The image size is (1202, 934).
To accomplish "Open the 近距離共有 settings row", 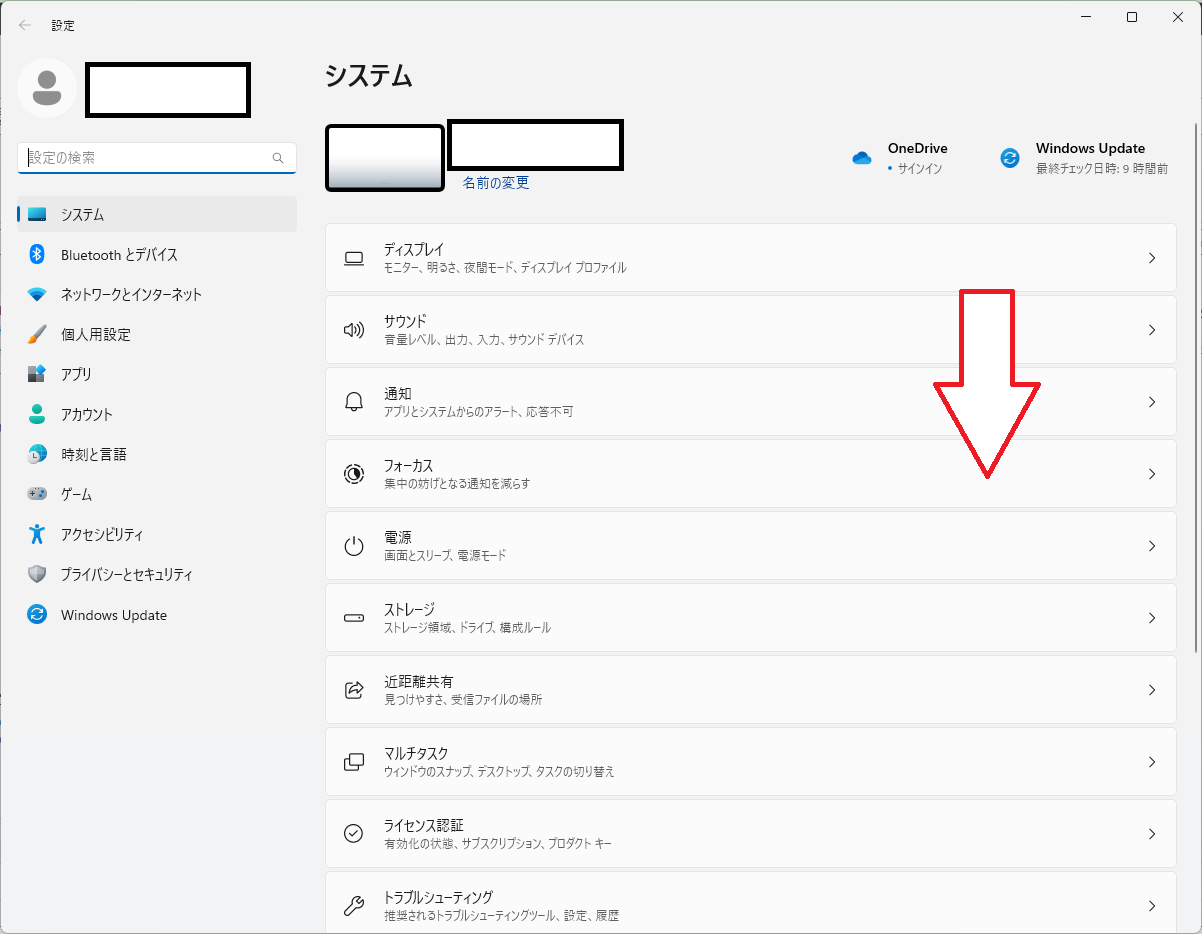I will pyautogui.click(x=750, y=690).
